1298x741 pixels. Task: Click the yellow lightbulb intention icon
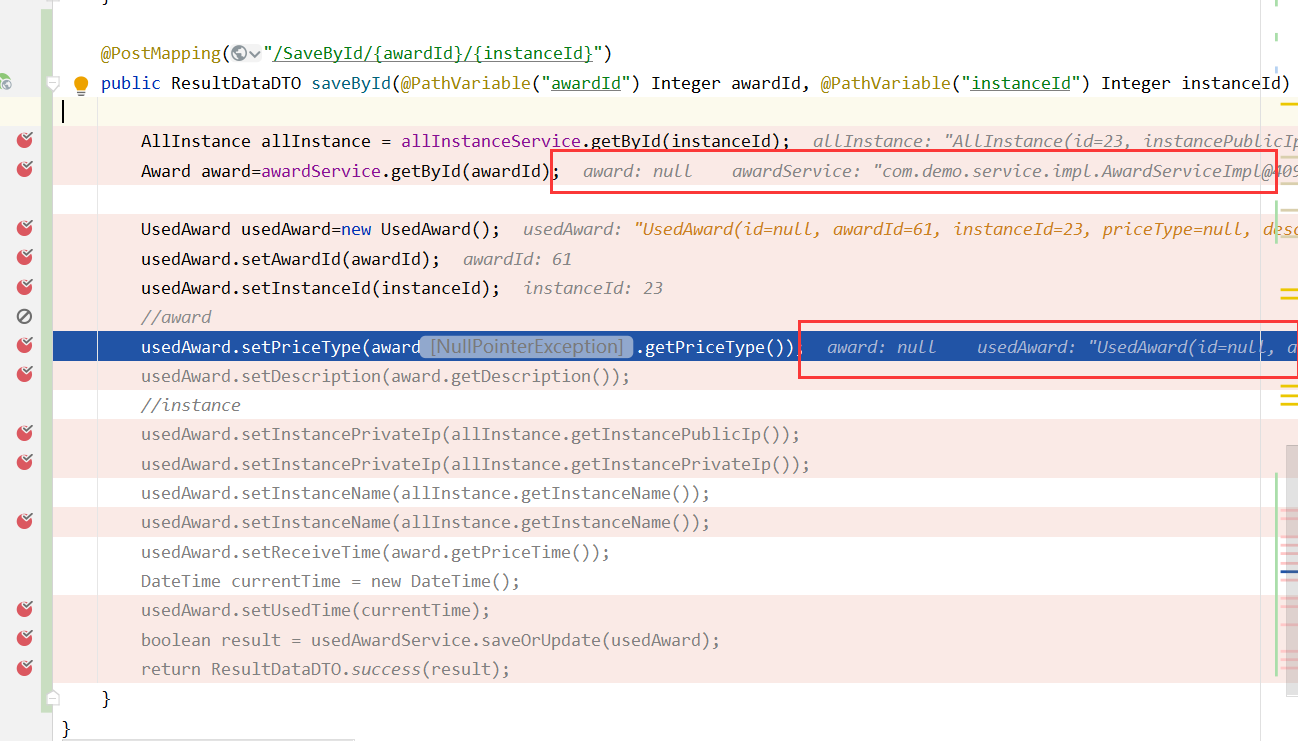(81, 84)
